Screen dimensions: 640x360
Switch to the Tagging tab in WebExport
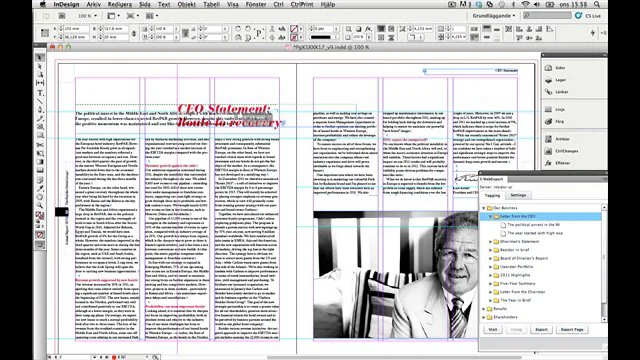click(x=492, y=195)
